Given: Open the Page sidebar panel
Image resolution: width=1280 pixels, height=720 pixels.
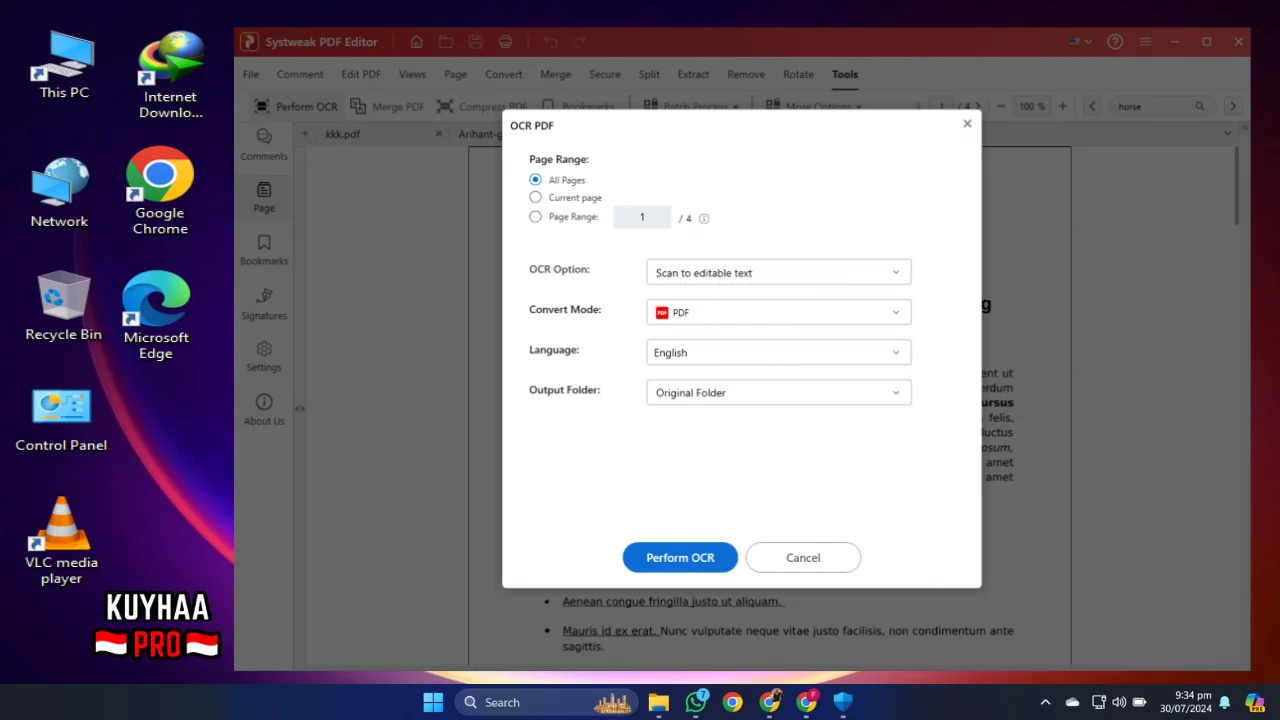Looking at the screenshot, I should 264,197.
